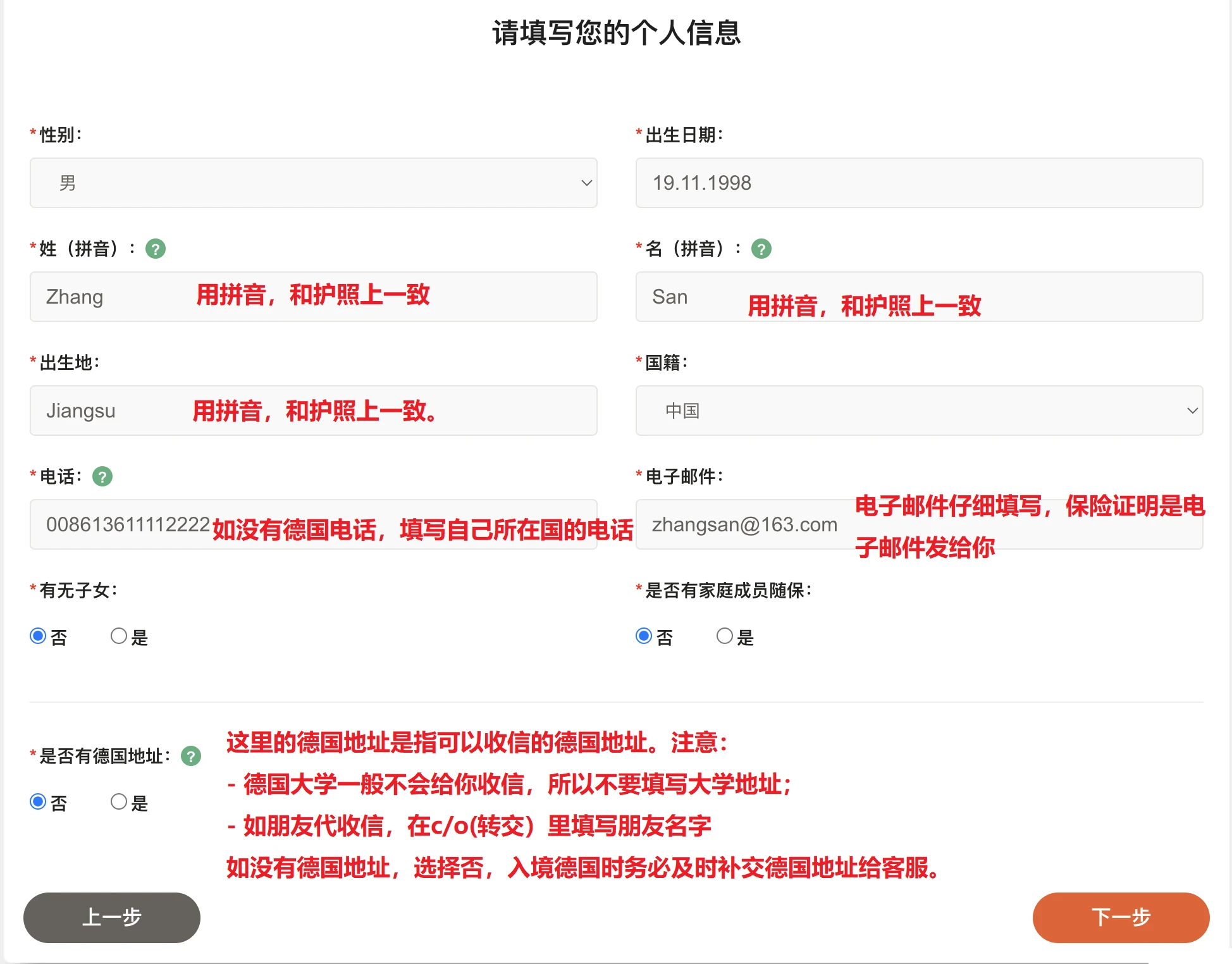Continue with the 下一步 button
Screen dimensions: 1232x964
1121,917
